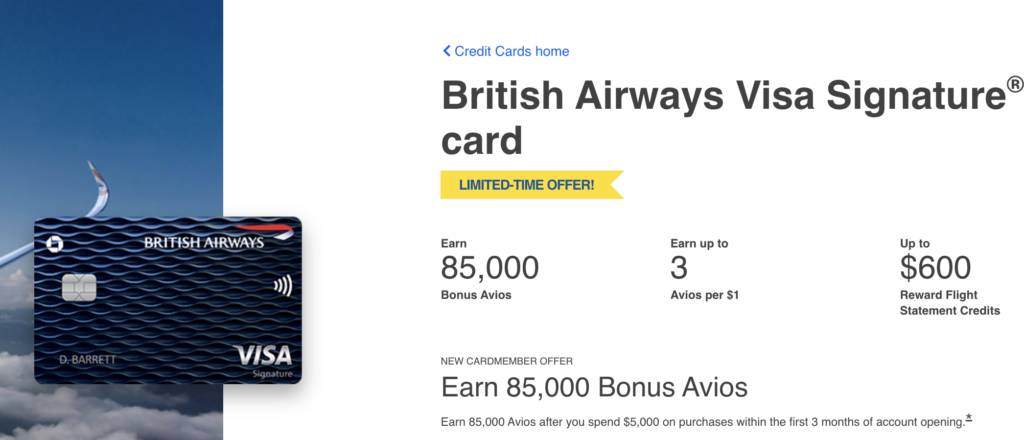
Task: Click the BRITISH AIRWAYS text on card
Action: pyautogui.click(x=204, y=243)
